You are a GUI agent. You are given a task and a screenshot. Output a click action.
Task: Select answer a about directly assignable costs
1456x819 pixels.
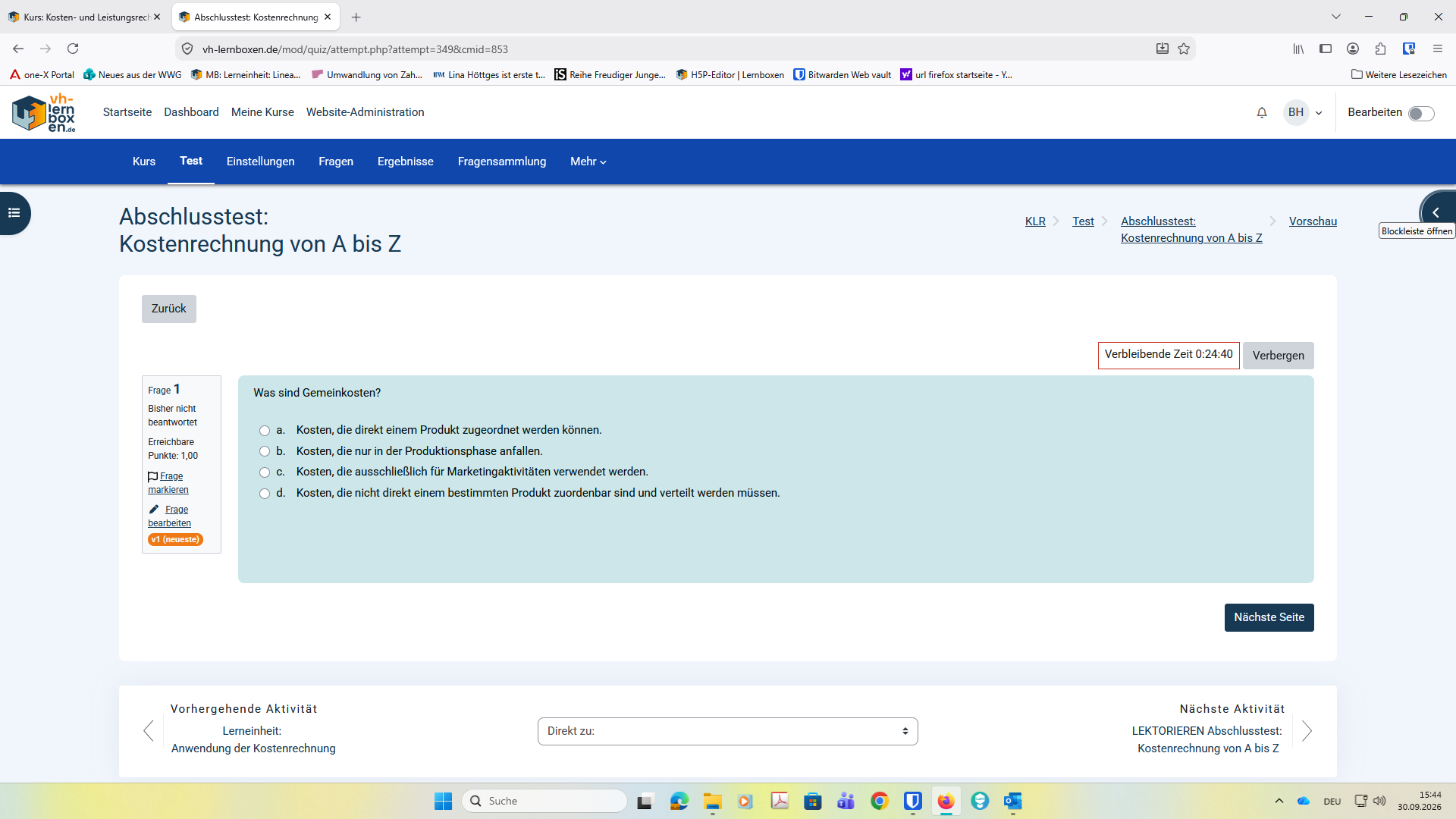(x=265, y=431)
